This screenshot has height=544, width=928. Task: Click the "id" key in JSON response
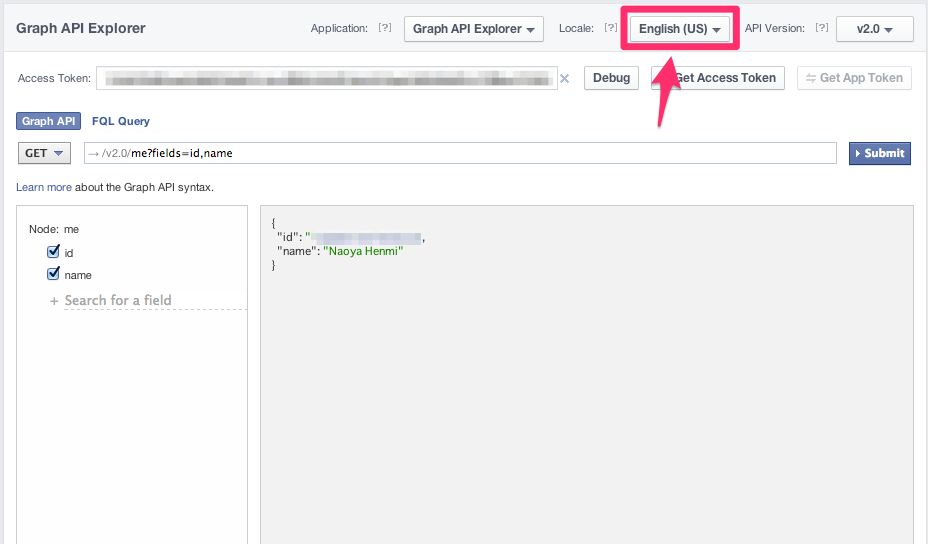coord(288,237)
